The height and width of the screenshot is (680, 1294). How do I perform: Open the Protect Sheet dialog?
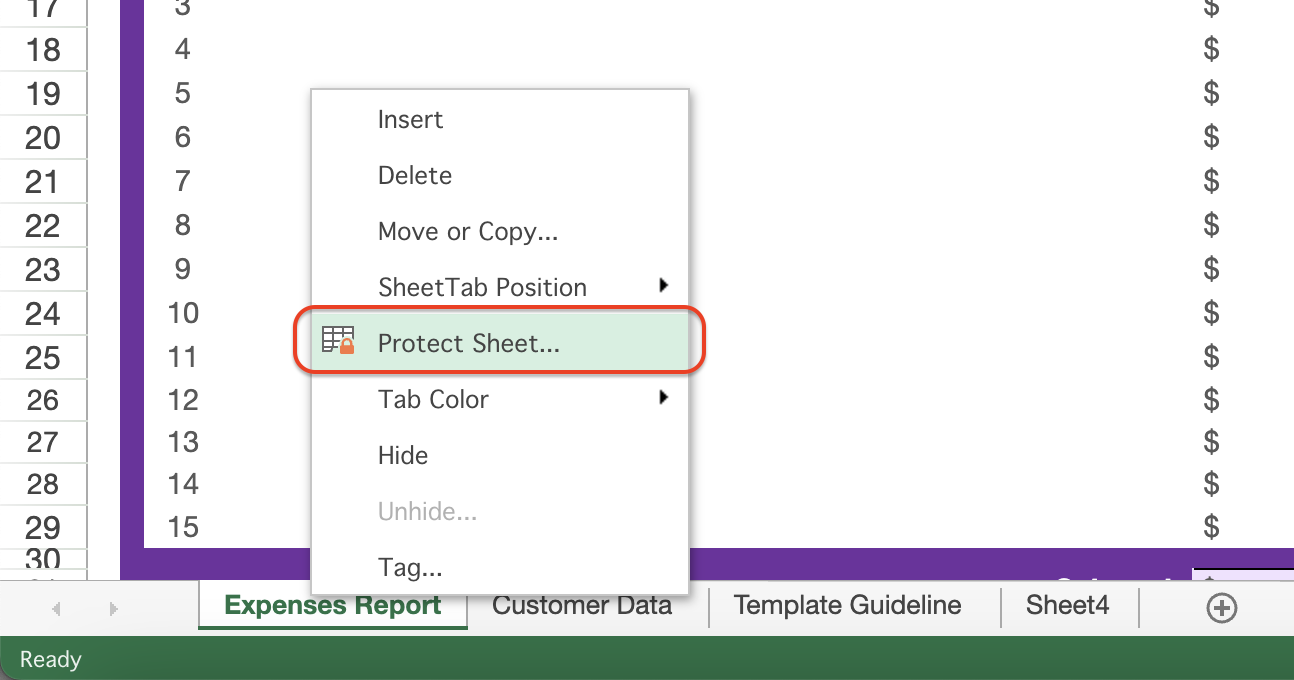466,342
